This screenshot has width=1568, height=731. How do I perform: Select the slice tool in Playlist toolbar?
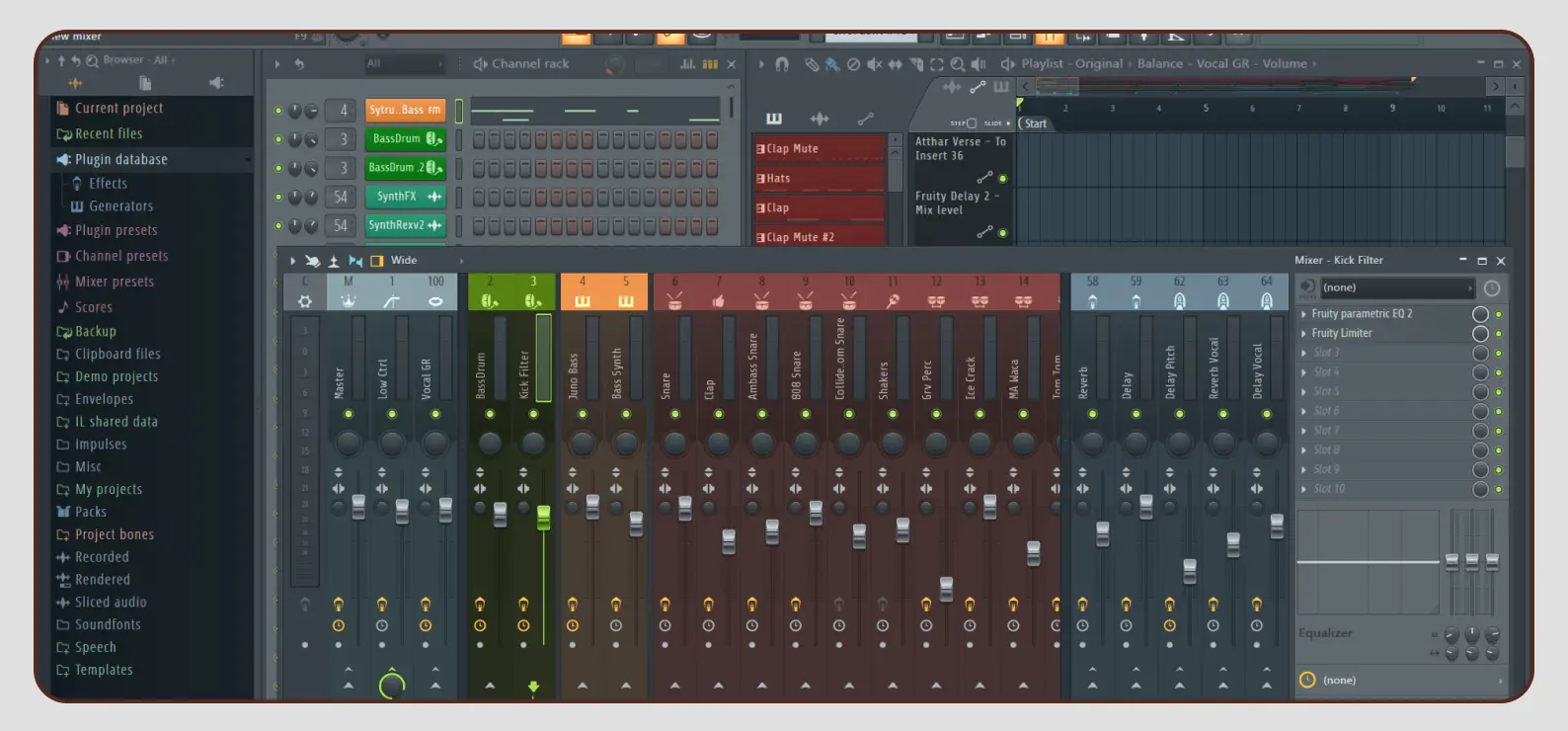[915, 64]
